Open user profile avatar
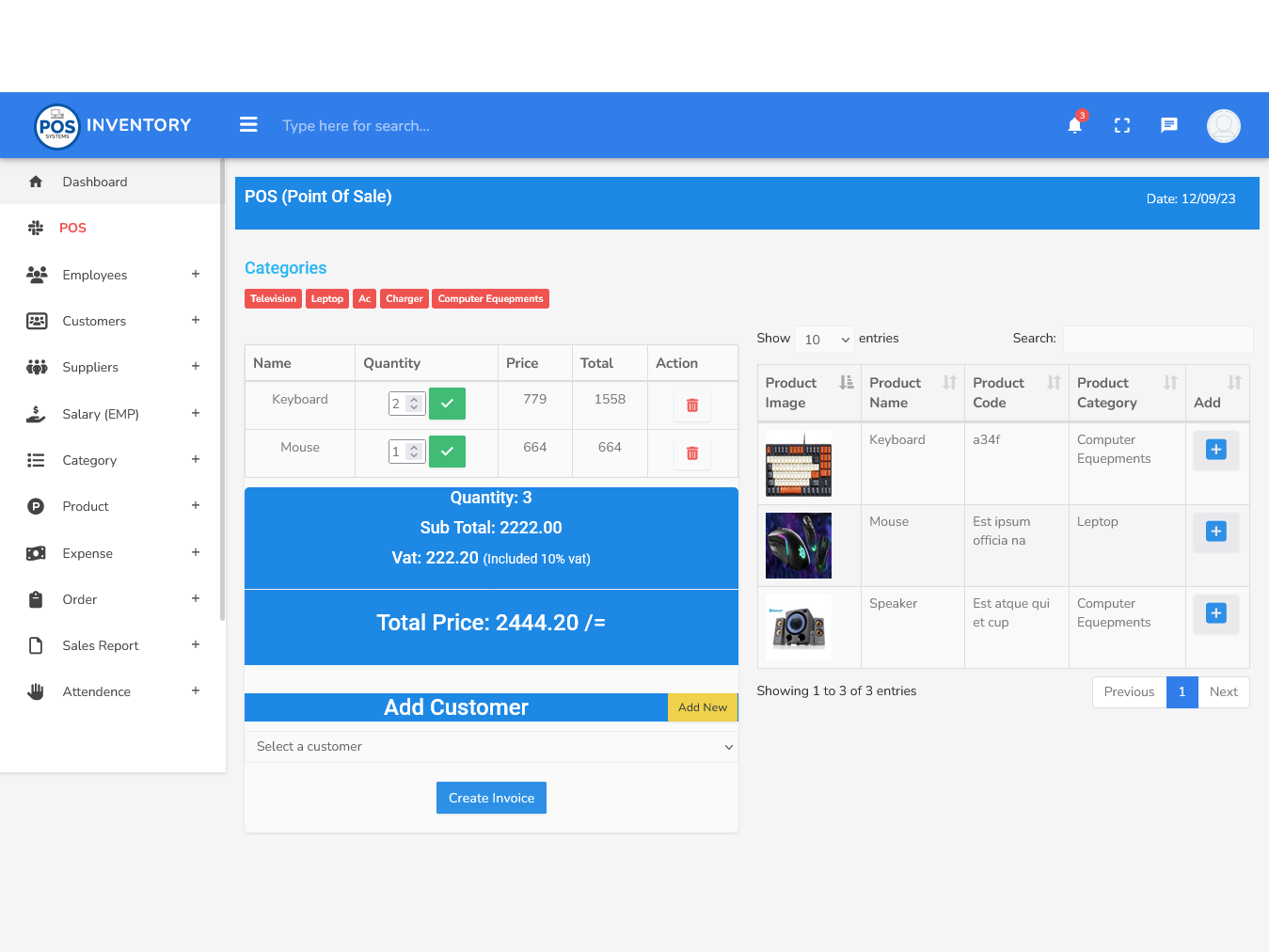The height and width of the screenshot is (952, 1269). click(1223, 125)
